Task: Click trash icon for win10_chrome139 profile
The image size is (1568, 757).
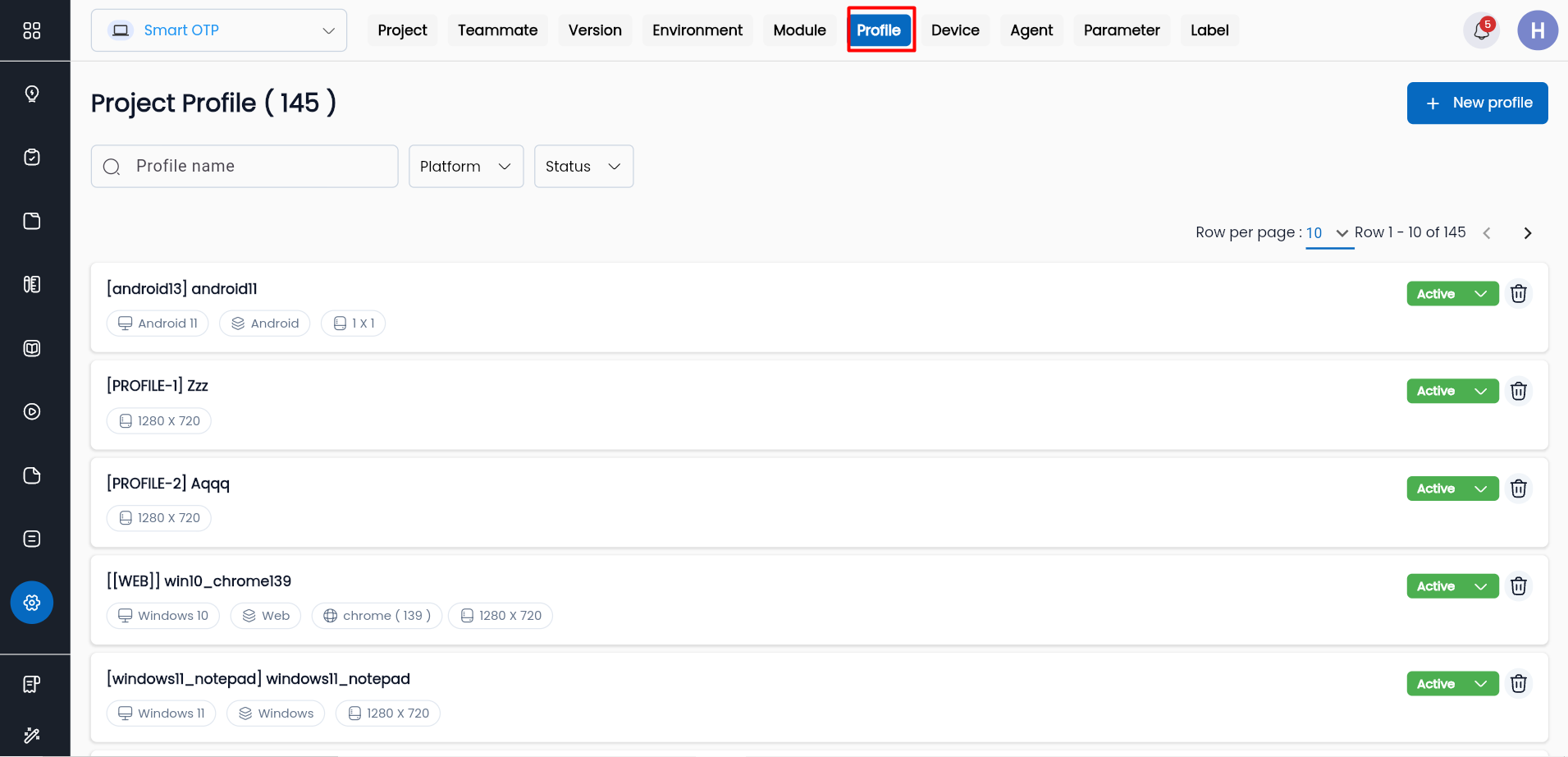Action: point(1519,586)
